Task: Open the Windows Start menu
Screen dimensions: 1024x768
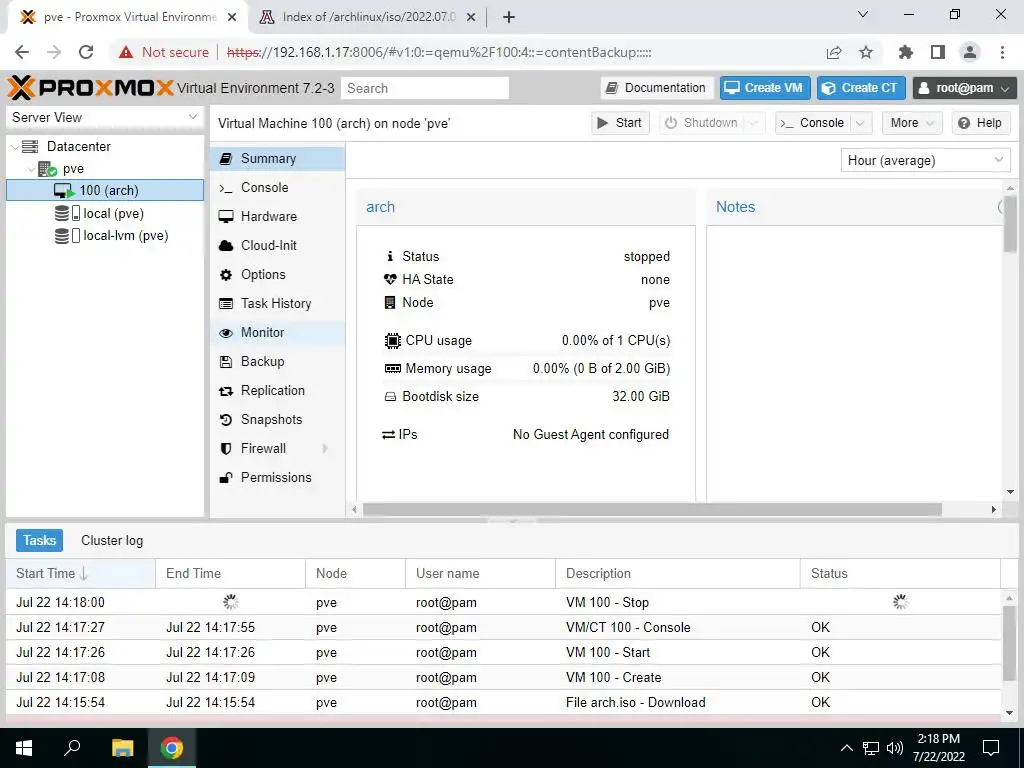Action: click(x=24, y=748)
